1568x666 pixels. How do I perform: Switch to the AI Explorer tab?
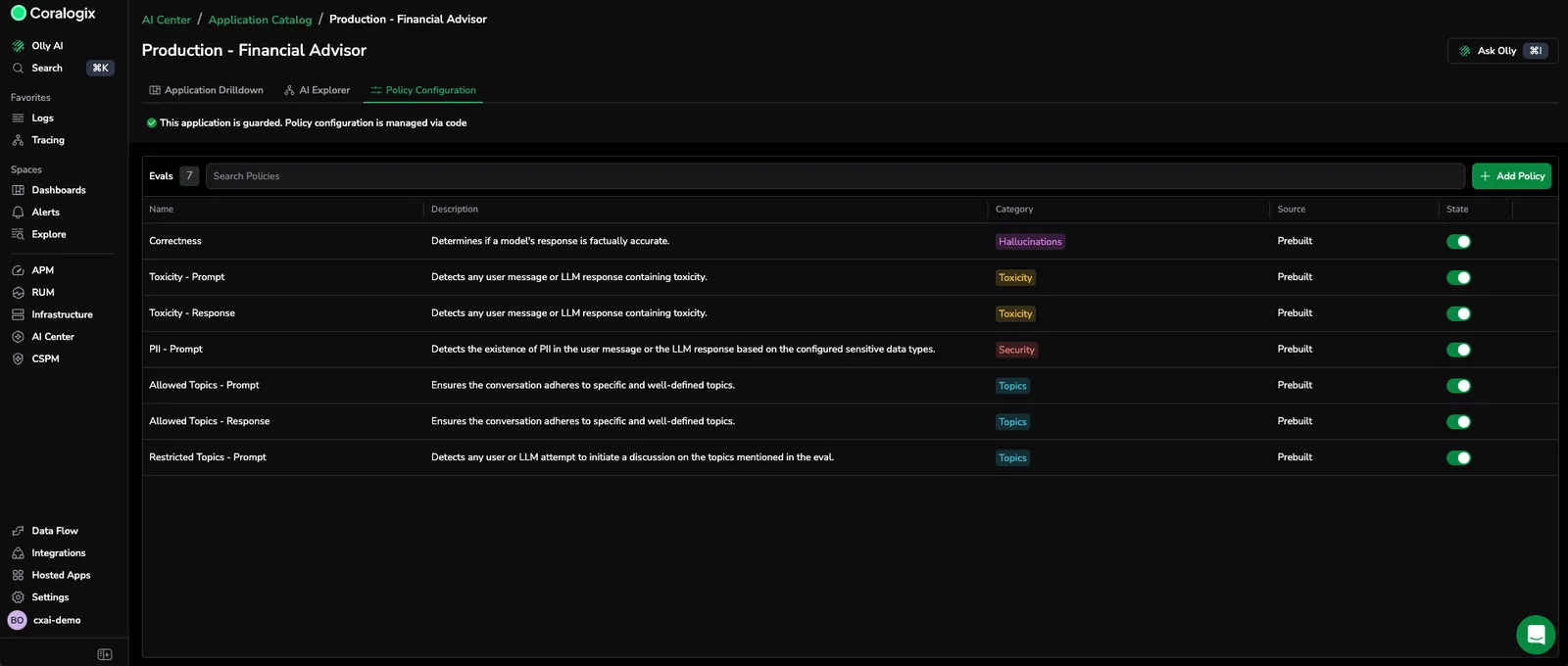[317, 90]
